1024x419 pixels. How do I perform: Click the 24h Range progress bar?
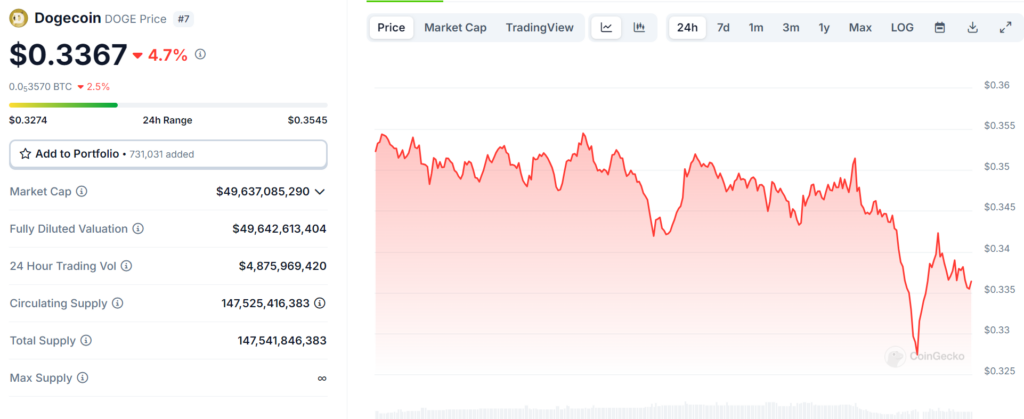168,105
